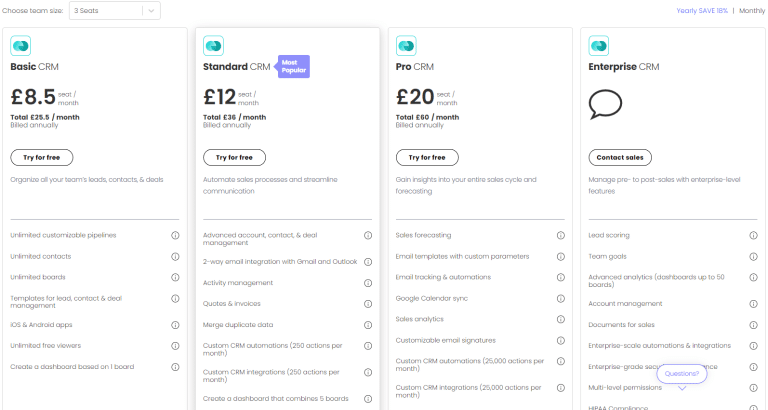Click the dropdown chevron for seats
768x410 pixels.
pos(151,11)
